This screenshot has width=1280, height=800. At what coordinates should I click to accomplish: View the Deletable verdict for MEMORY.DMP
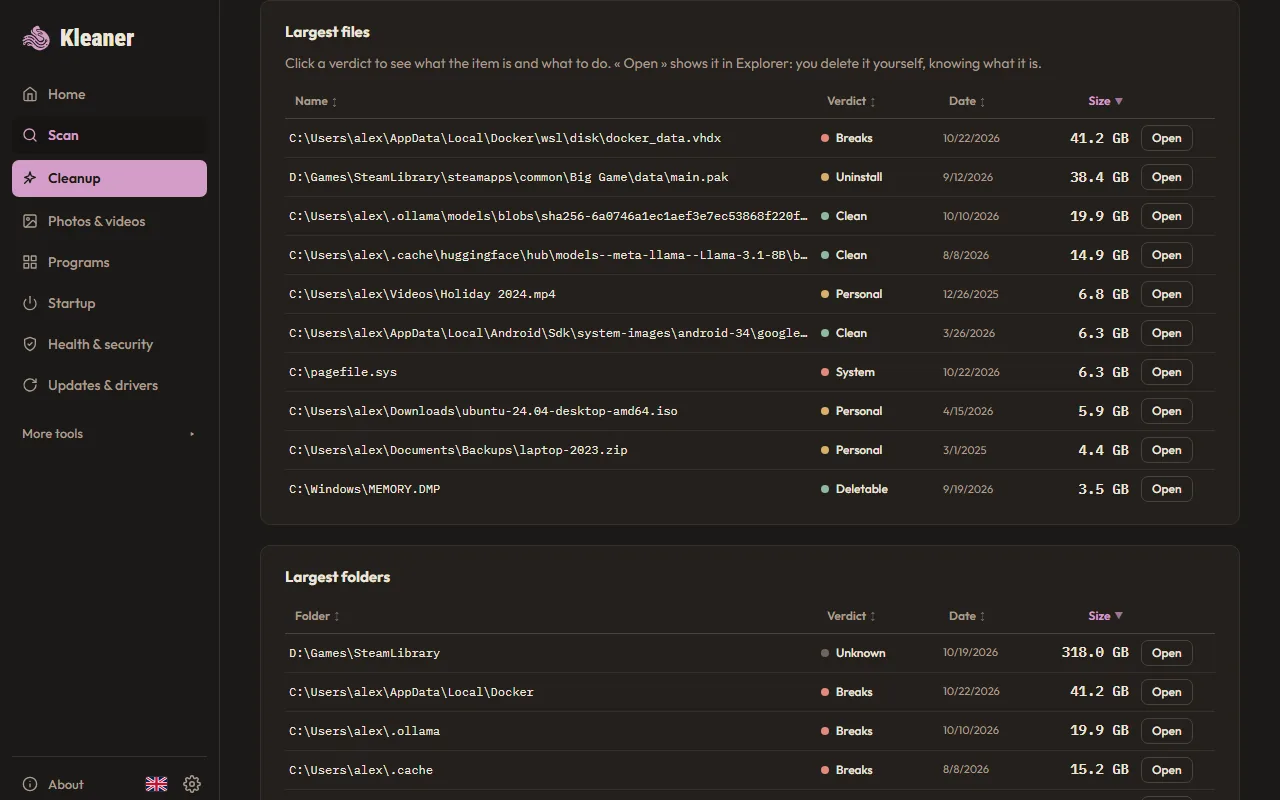click(854, 489)
